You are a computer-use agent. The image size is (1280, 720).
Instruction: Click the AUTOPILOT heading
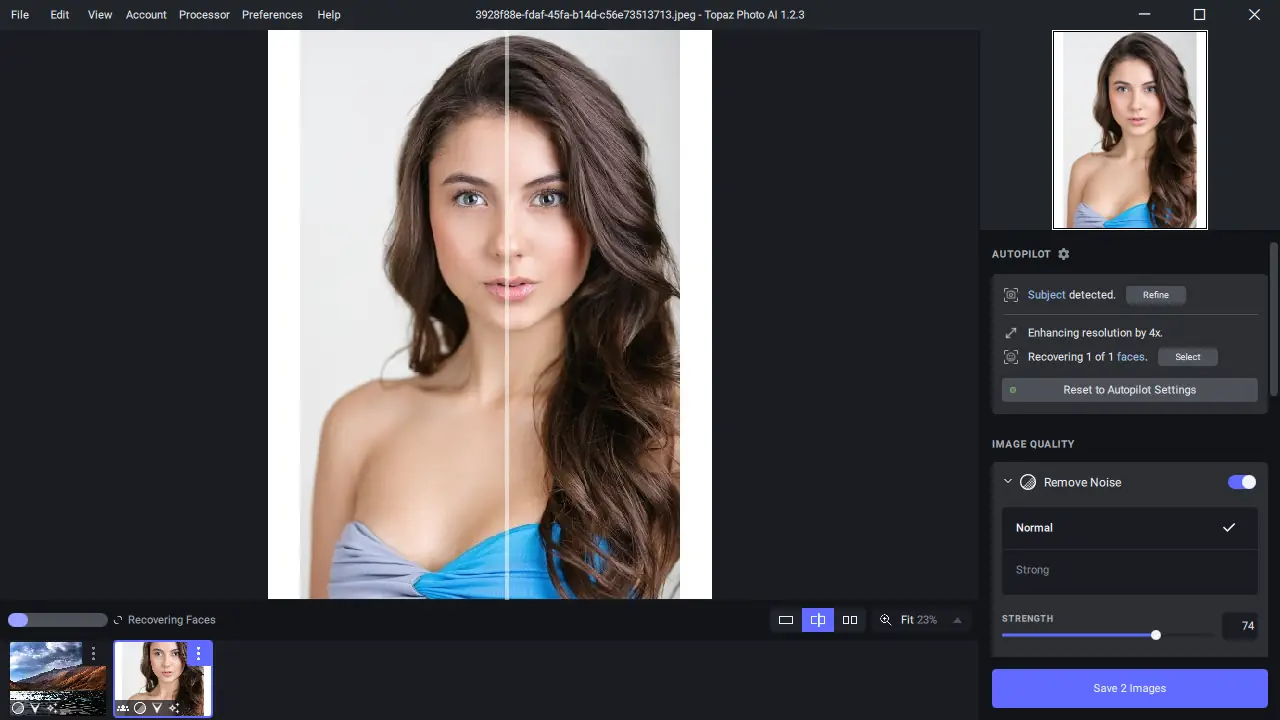[x=1021, y=254]
